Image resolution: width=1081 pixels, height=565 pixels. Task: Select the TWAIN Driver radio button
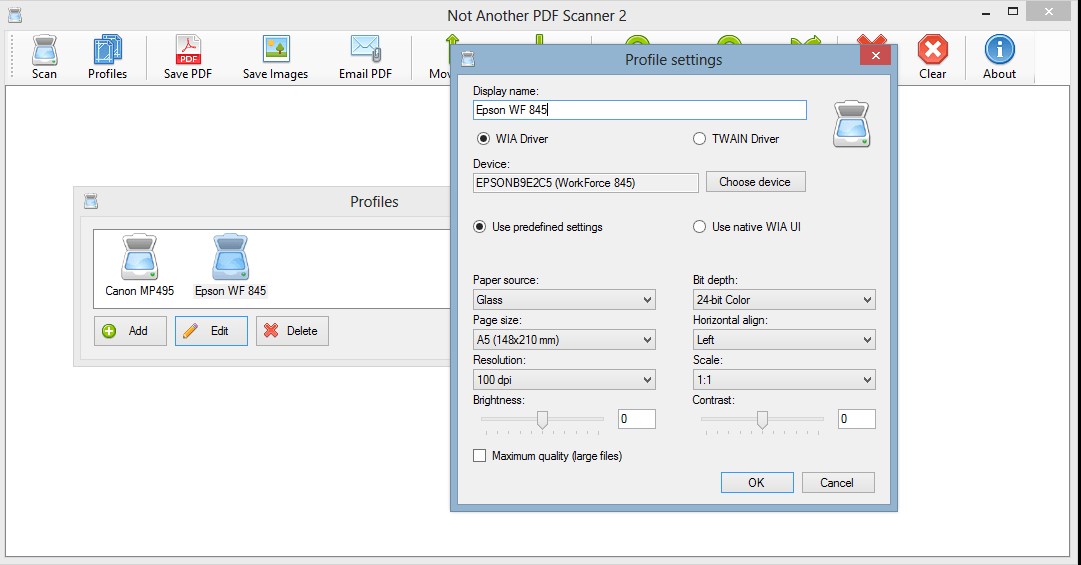[x=700, y=139]
